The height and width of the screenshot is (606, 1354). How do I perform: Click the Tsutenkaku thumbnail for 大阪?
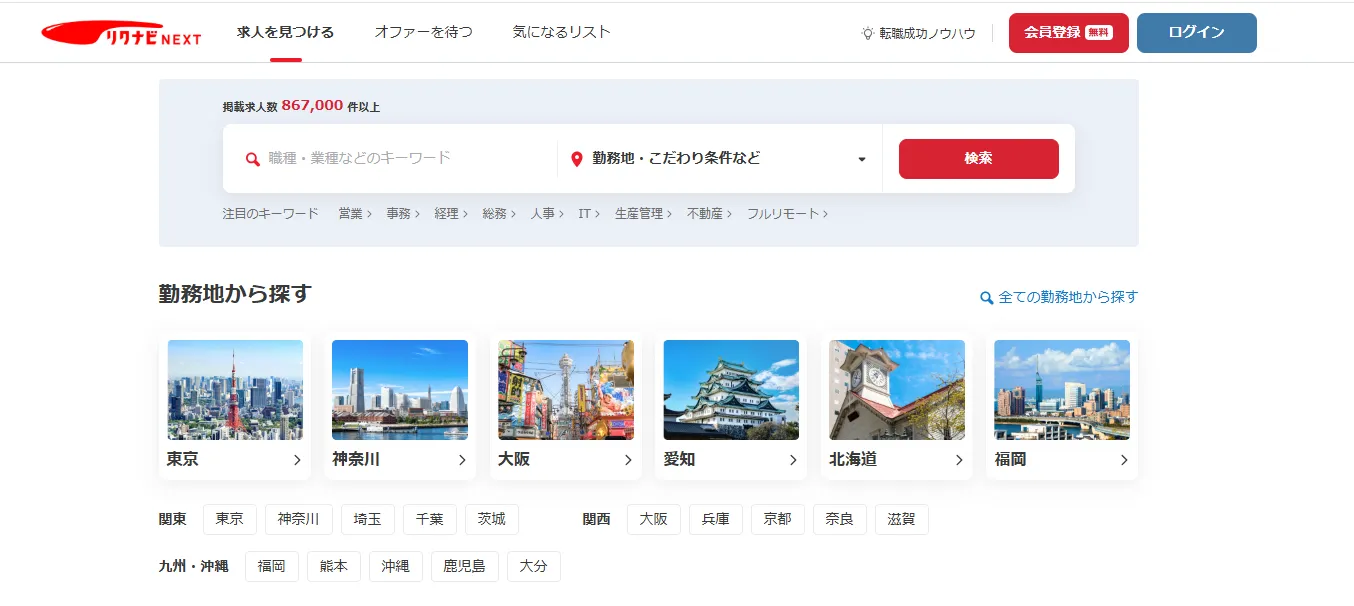(566, 390)
